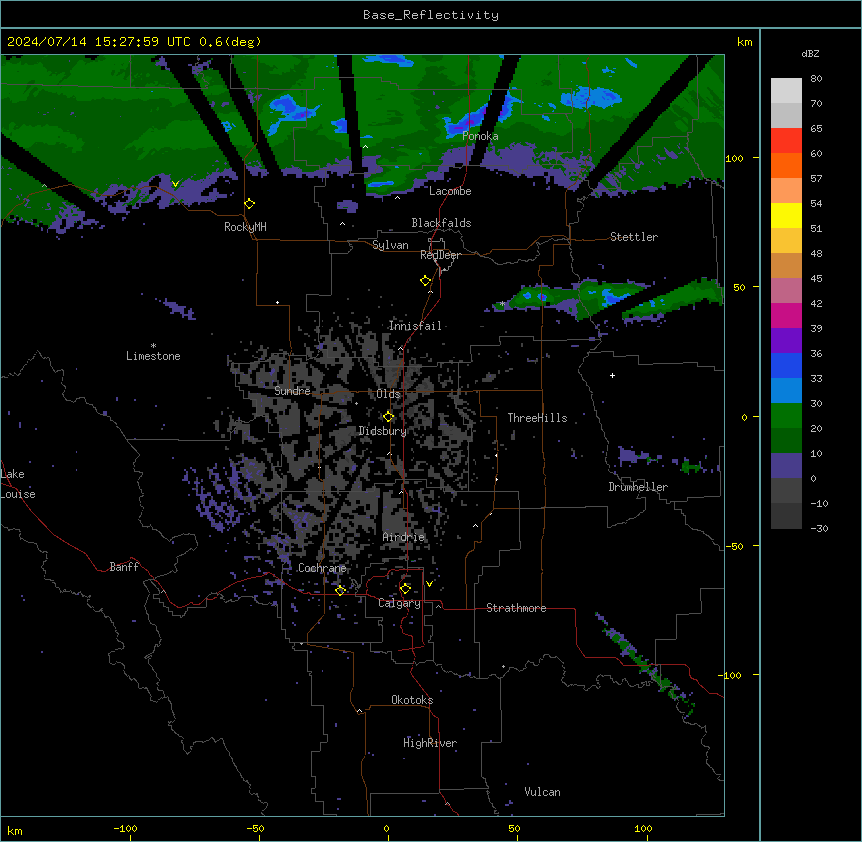This screenshot has width=862, height=842.
Task: Click the RockyMH label
Action: (x=245, y=227)
